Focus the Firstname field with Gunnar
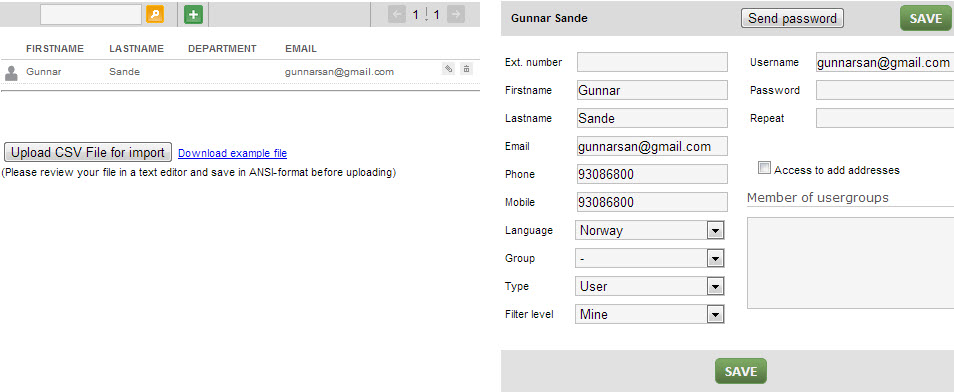954x392 pixels. point(652,90)
